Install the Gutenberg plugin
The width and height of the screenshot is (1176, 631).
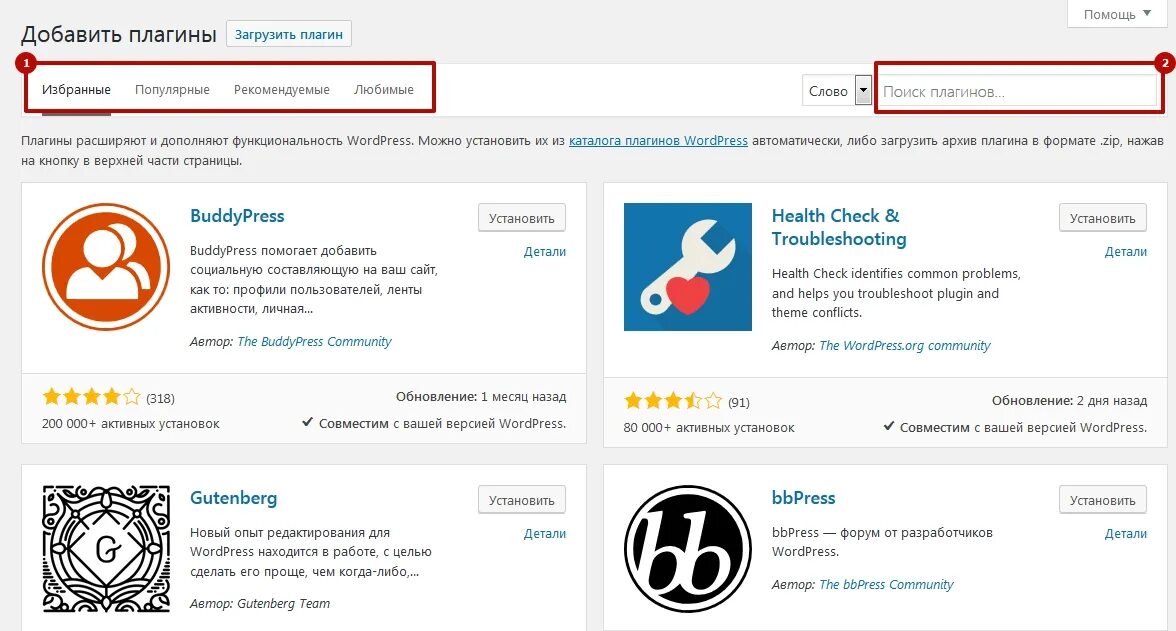coord(521,500)
